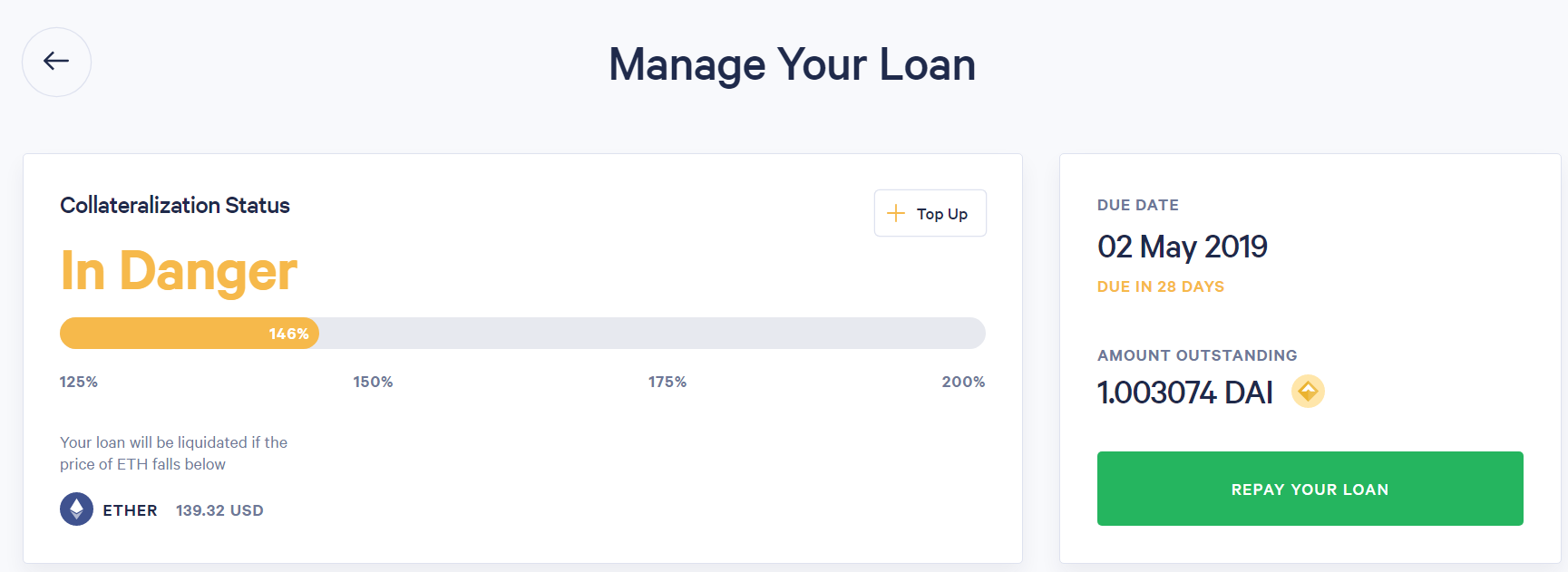Click the Manage Your Loan heading
The height and width of the screenshot is (572, 1568).
[792, 65]
